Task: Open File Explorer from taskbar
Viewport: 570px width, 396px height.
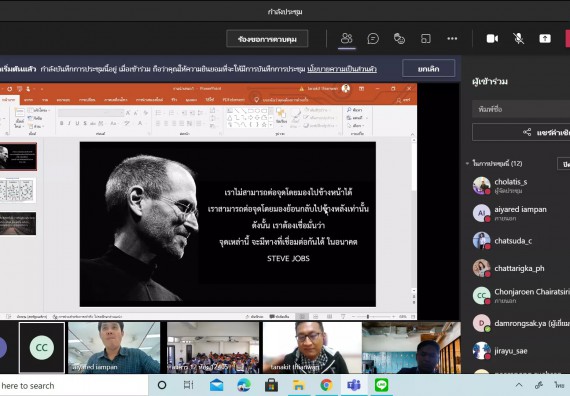Action: (299, 385)
